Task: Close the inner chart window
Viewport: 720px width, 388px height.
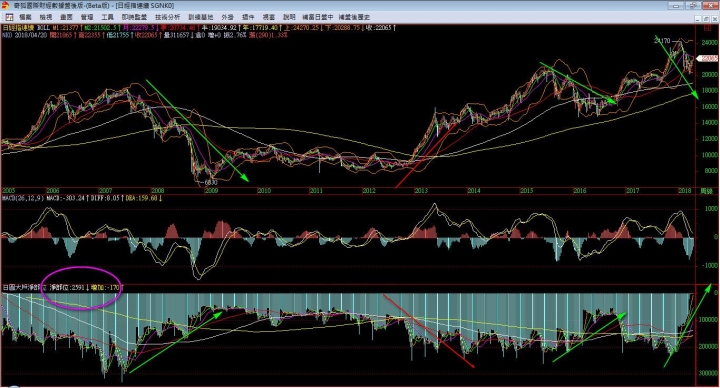Action: (714, 18)
